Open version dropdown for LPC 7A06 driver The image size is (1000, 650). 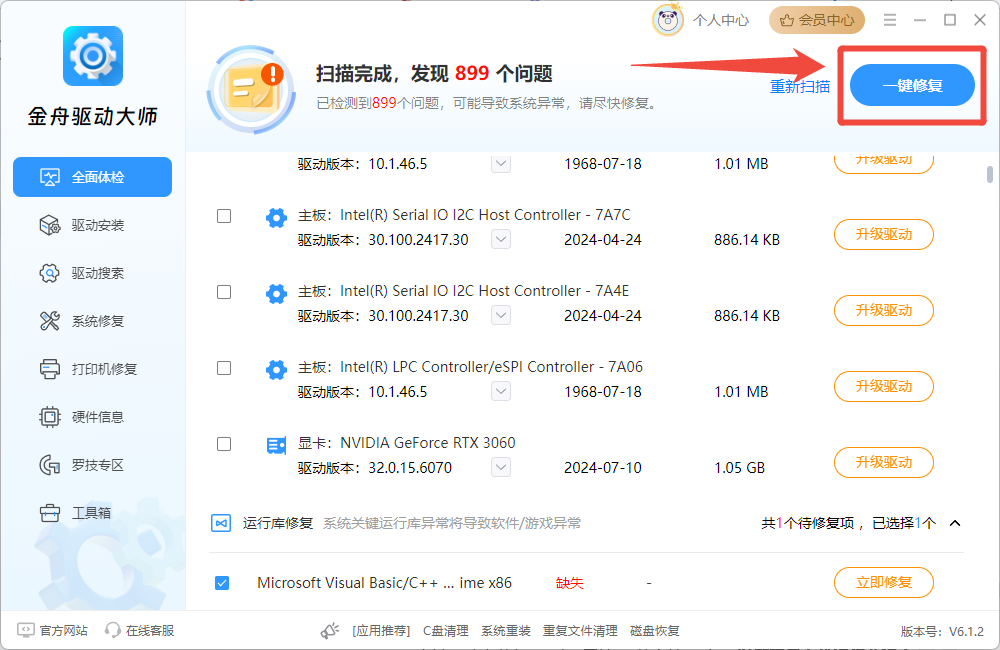coord(501,391)
